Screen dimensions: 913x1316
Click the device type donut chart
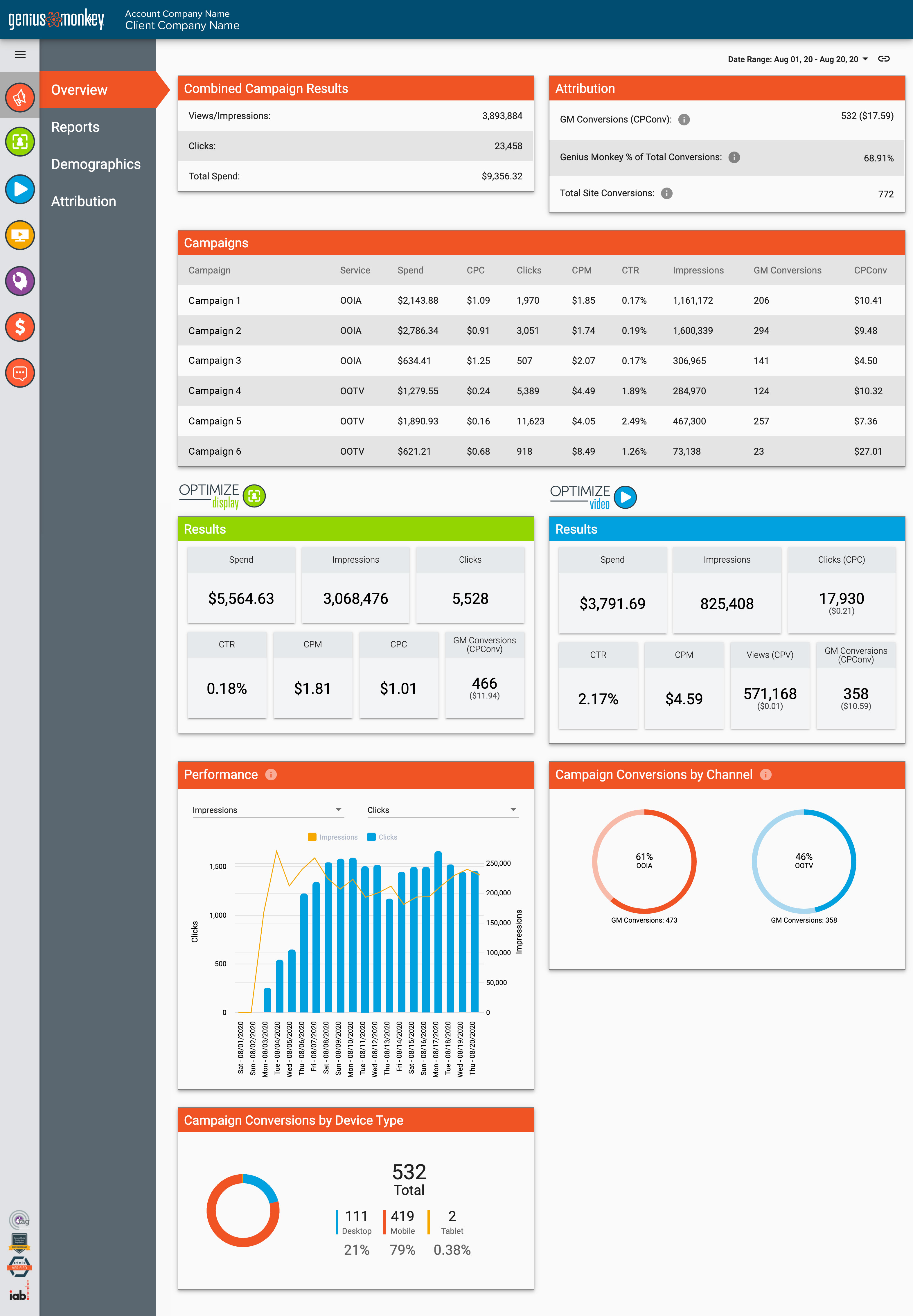[242, 1210]
